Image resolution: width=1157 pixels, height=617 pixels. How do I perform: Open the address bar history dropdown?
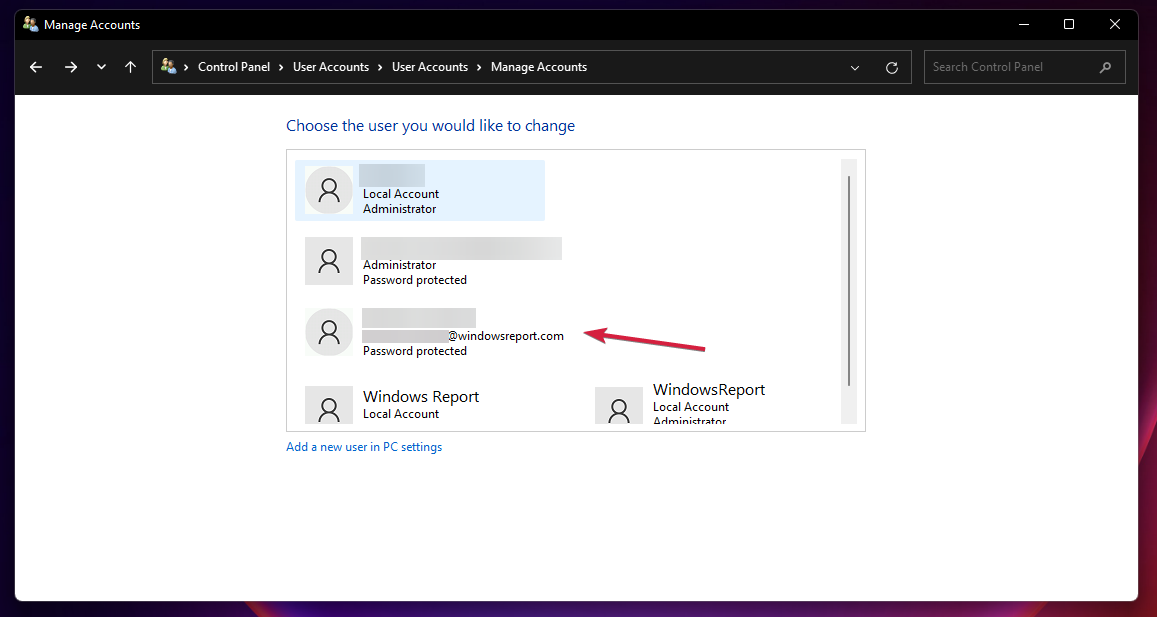854,68
